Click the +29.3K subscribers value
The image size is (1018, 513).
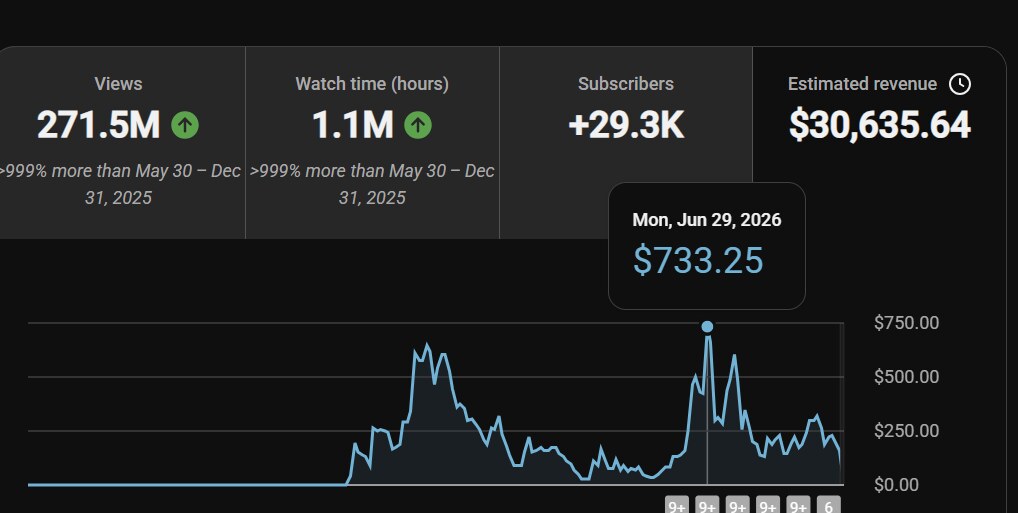pos(626,125)
